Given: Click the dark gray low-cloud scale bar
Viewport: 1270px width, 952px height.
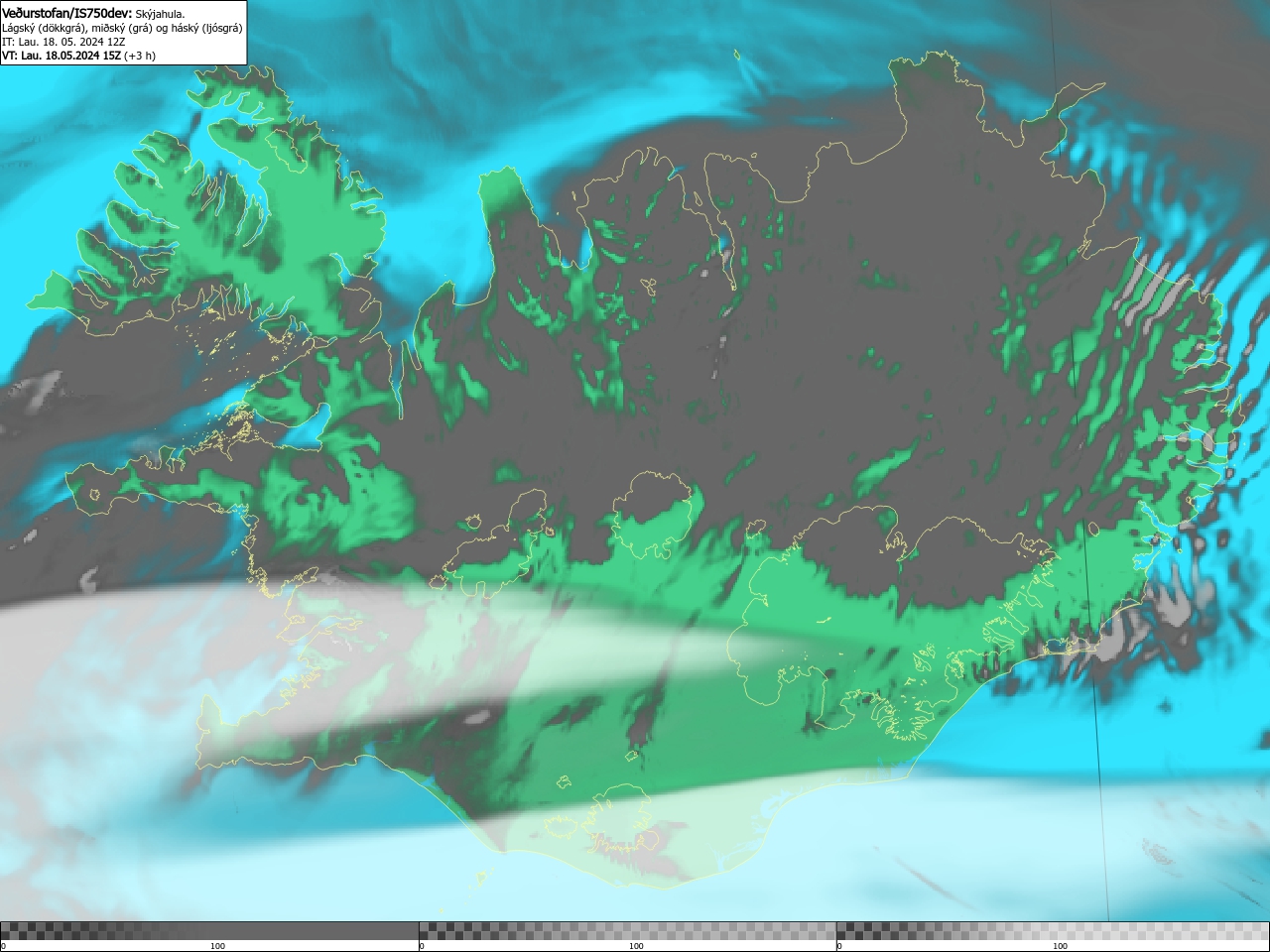Looking at the screenshot, I should (x=209, y=930).
